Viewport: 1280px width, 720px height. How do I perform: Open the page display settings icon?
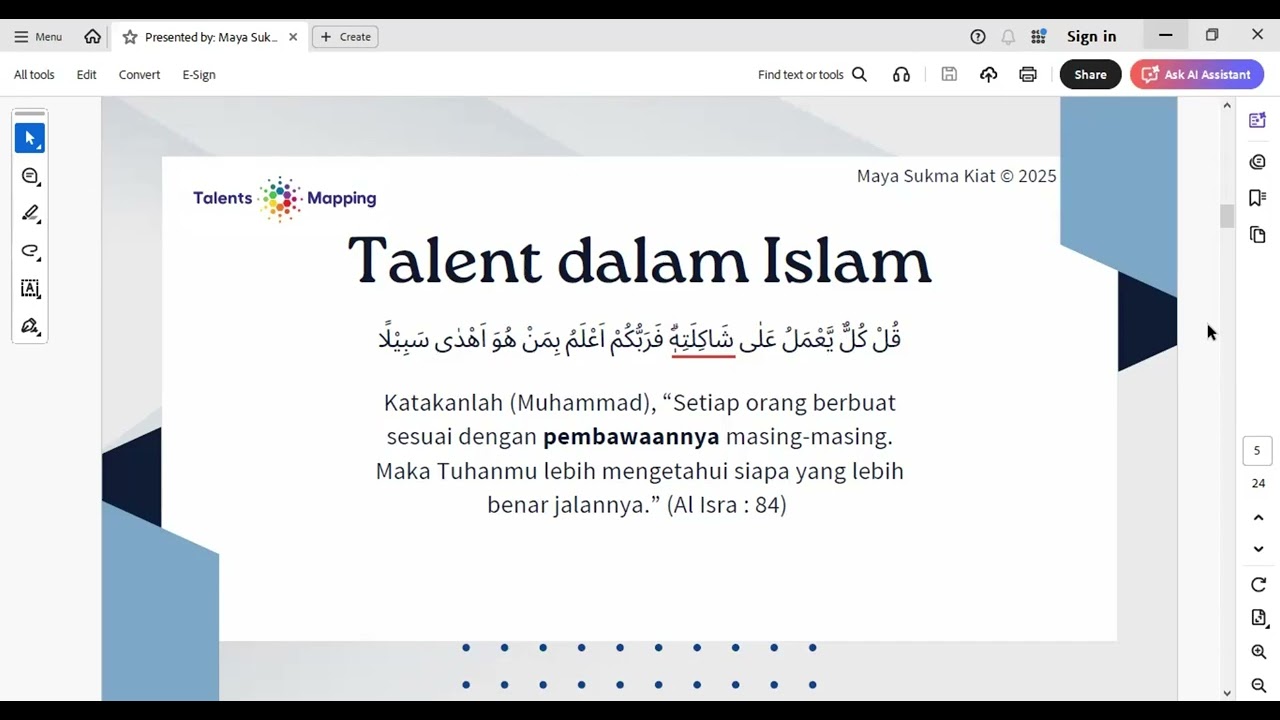pos(1258,618)
